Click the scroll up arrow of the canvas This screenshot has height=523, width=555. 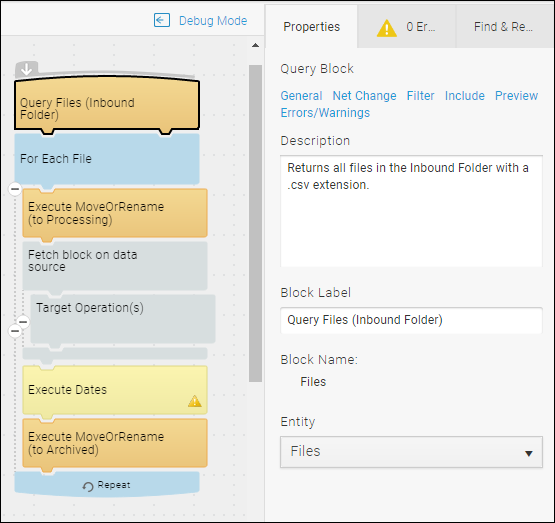coord(255,45)
